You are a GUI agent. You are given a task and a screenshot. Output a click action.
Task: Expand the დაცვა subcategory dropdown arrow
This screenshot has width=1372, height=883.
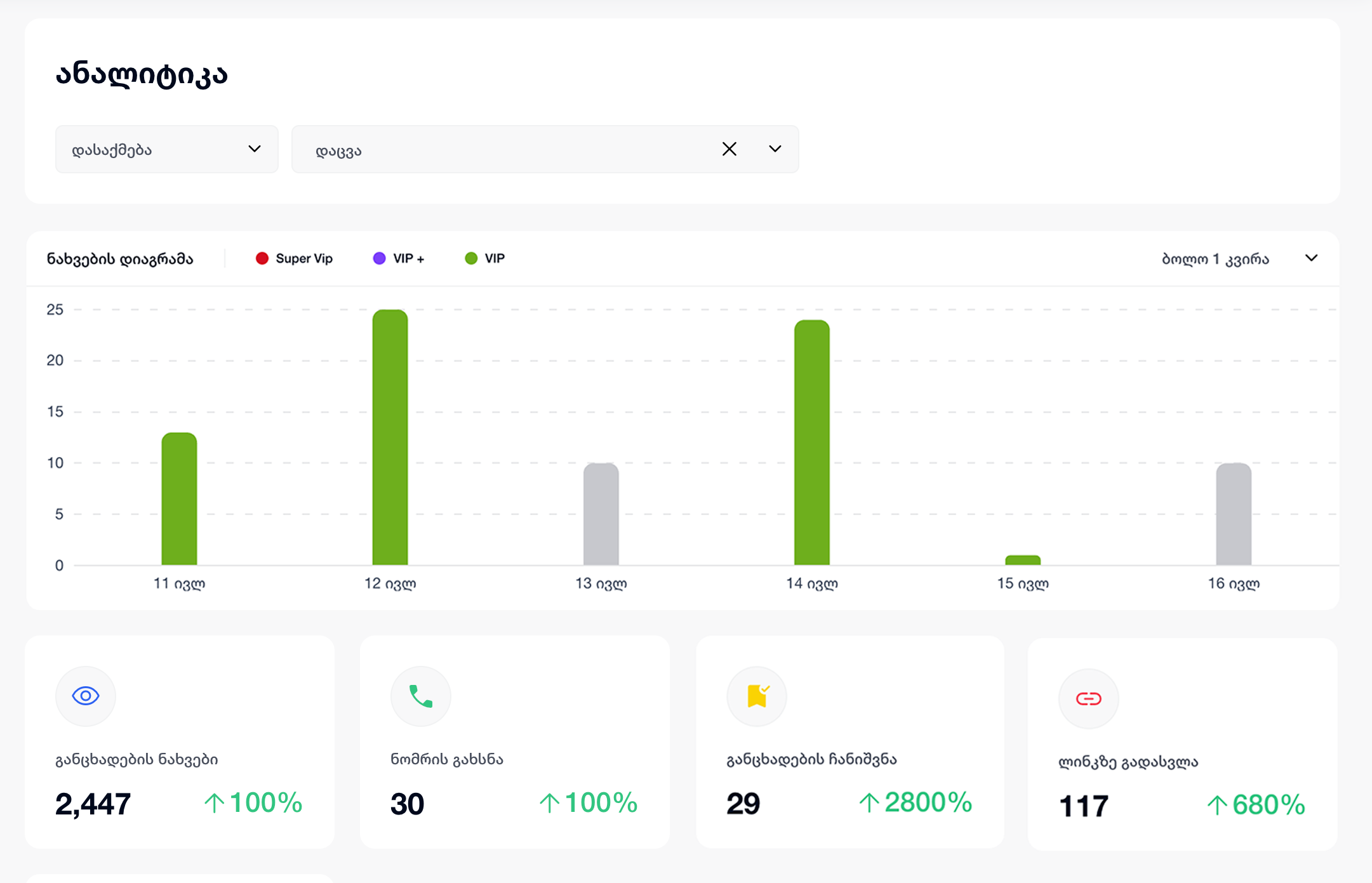pyautogui.click(x=775, y=149)
